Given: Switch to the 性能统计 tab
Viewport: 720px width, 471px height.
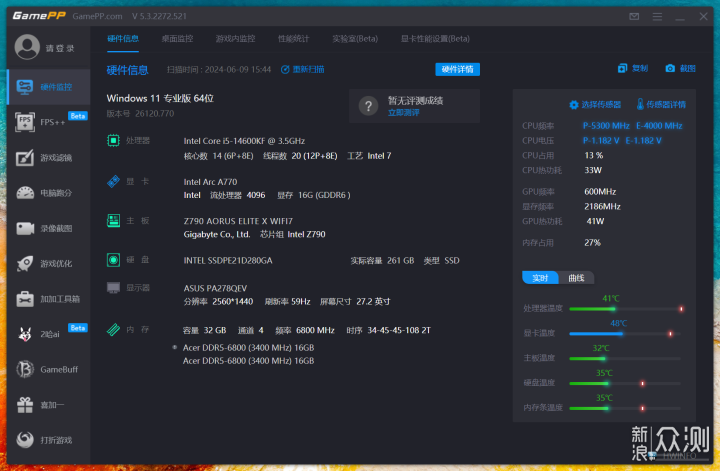Looking at the screenshot, I should coord(293,39).
